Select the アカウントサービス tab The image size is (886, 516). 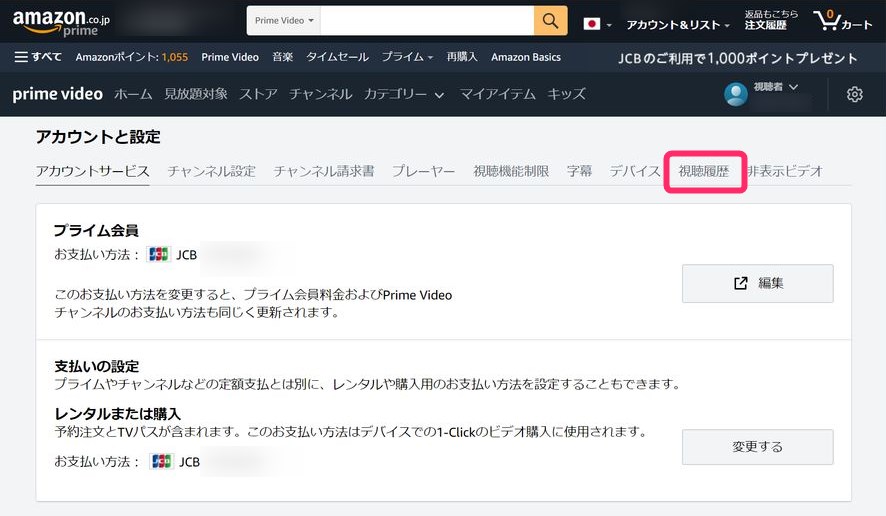[x=93, y=171]
